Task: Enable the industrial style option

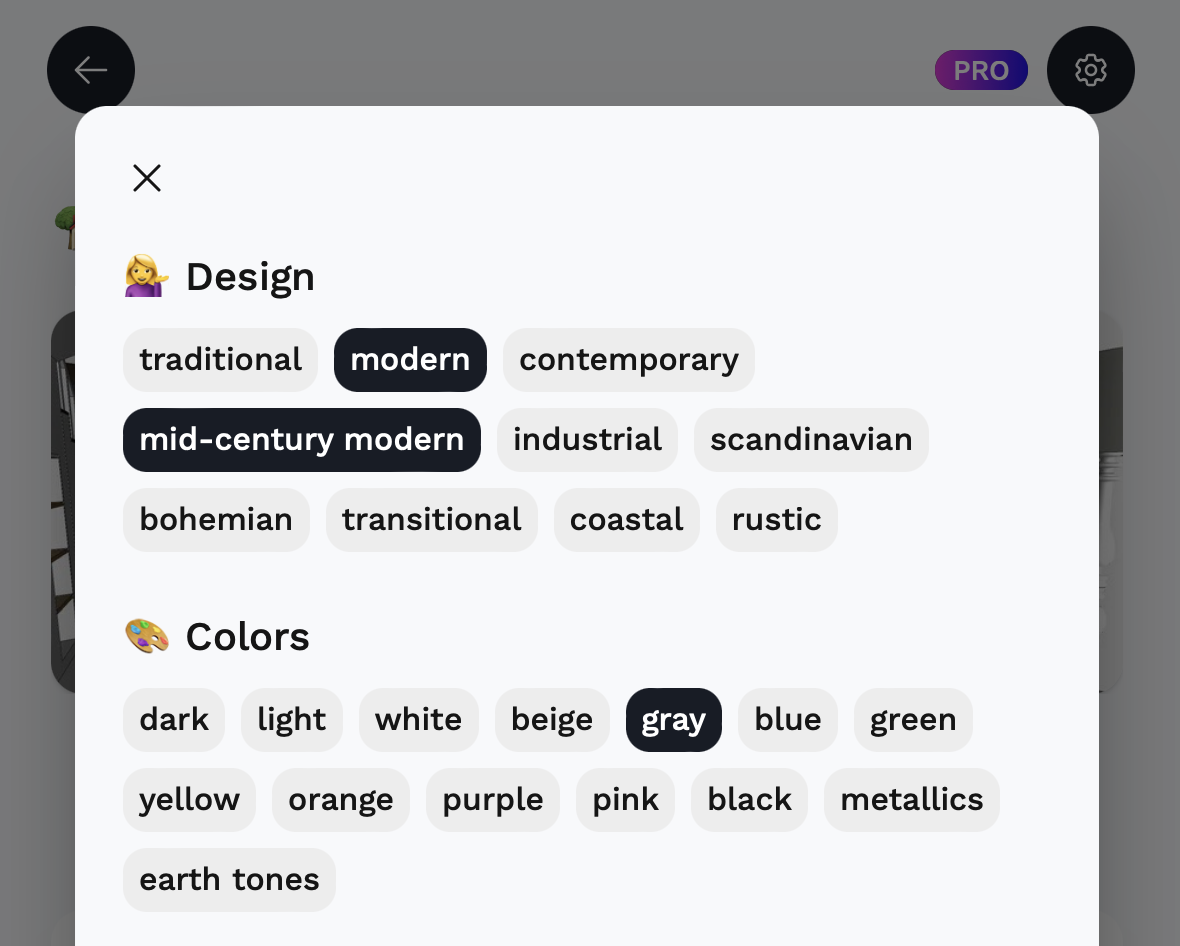Action: [588, 440]
